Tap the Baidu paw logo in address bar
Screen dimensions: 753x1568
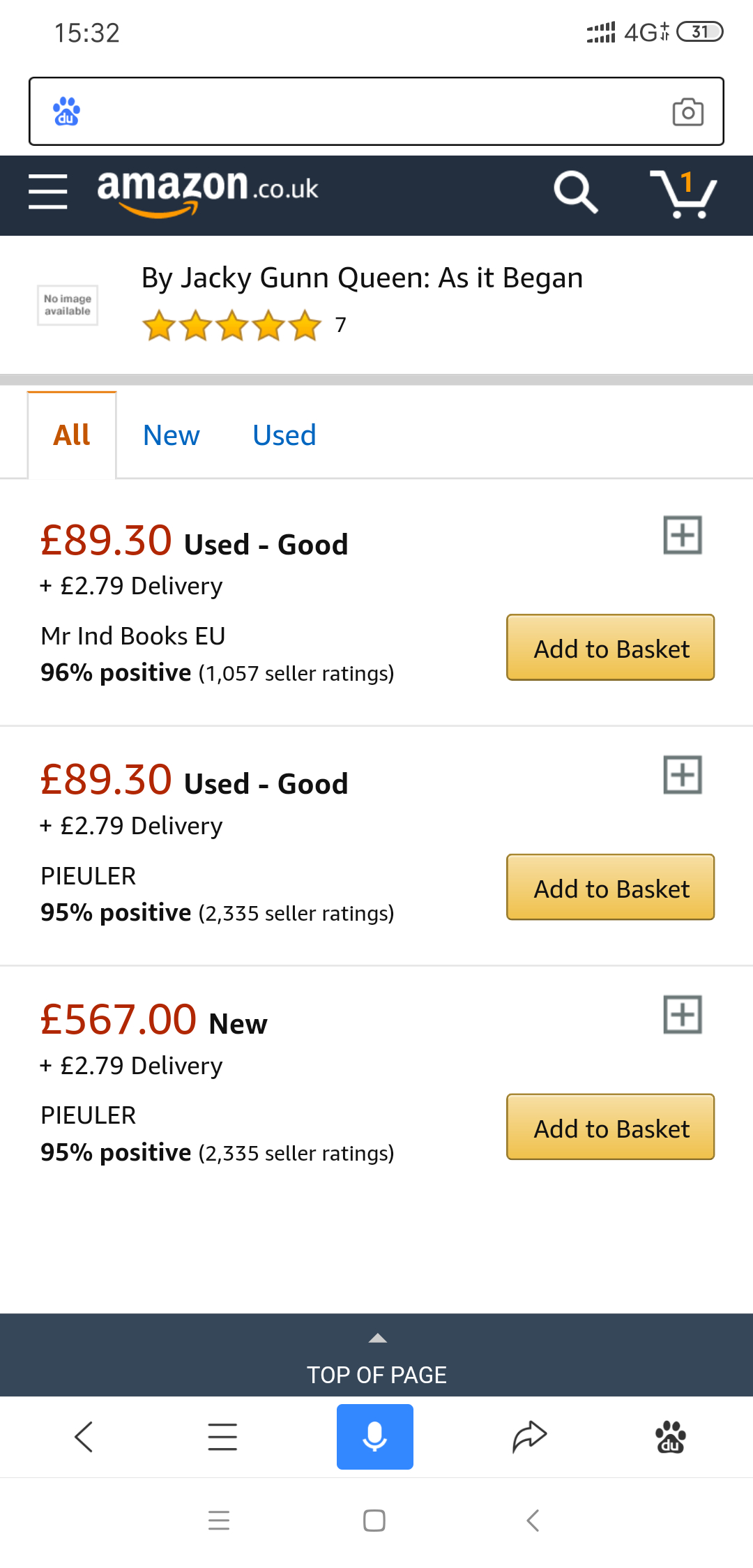coord(67,112)
